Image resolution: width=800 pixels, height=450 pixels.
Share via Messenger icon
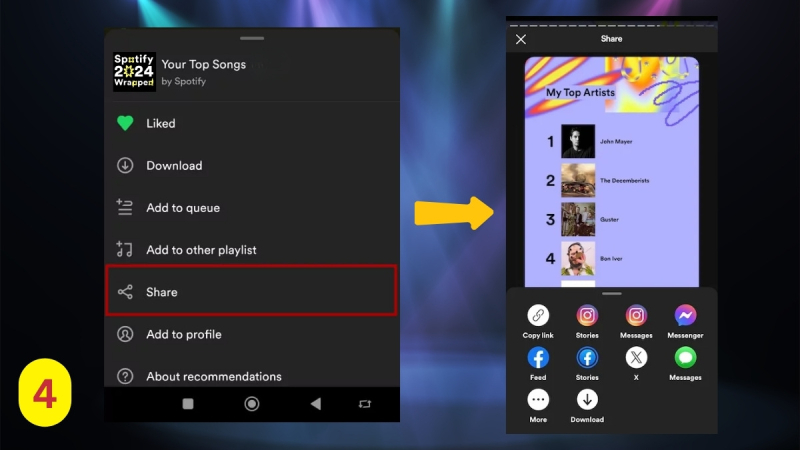pos(685,315)
